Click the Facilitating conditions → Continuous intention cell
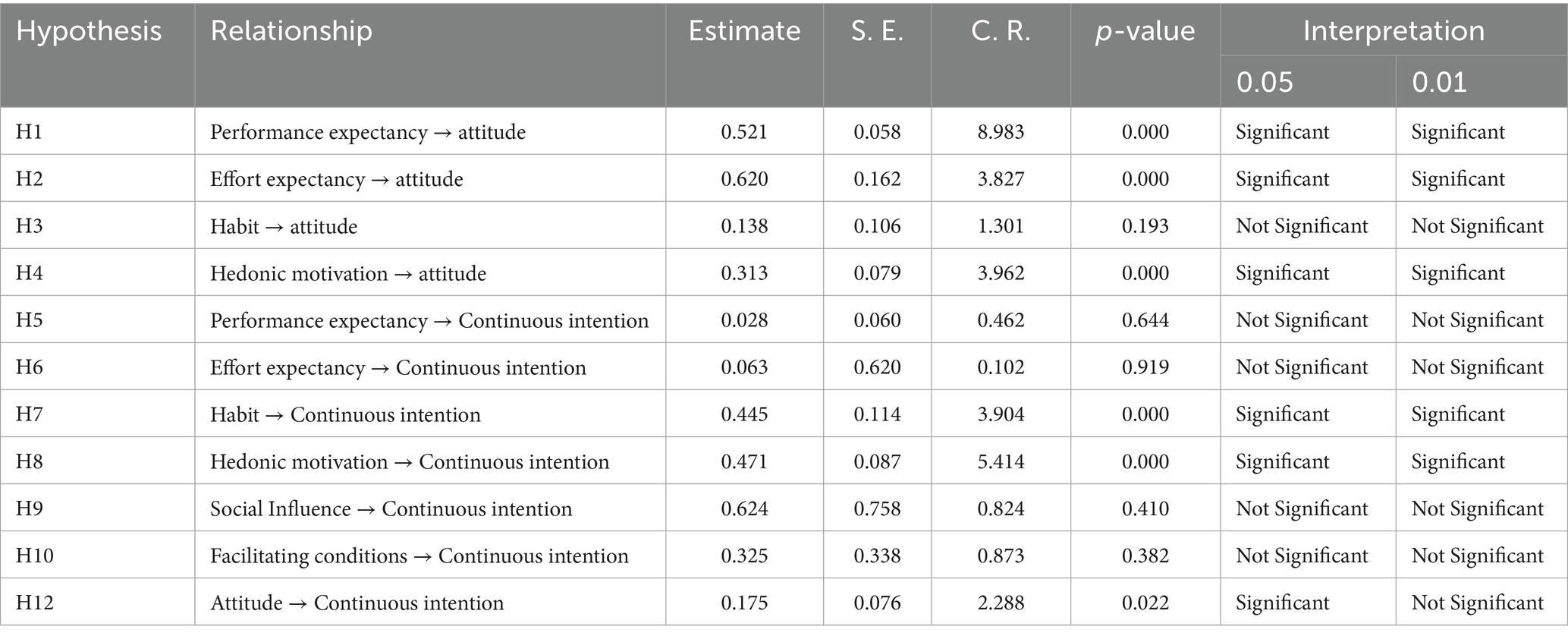The height and width of the screenshot is (639, 1568). (419, 556)
